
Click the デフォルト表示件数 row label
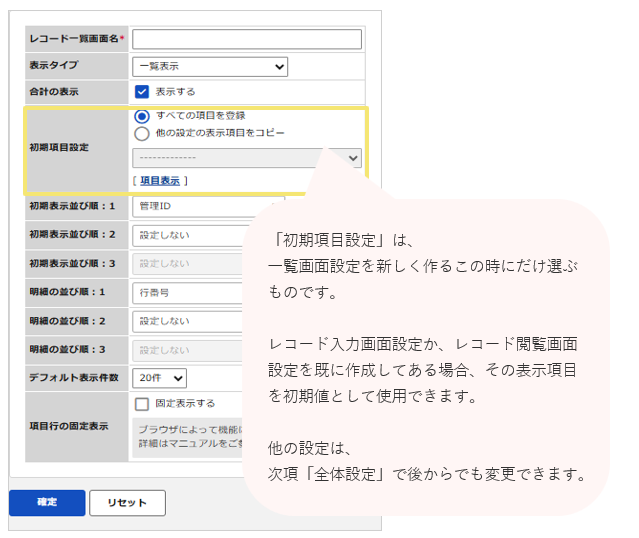click(74, 378)
